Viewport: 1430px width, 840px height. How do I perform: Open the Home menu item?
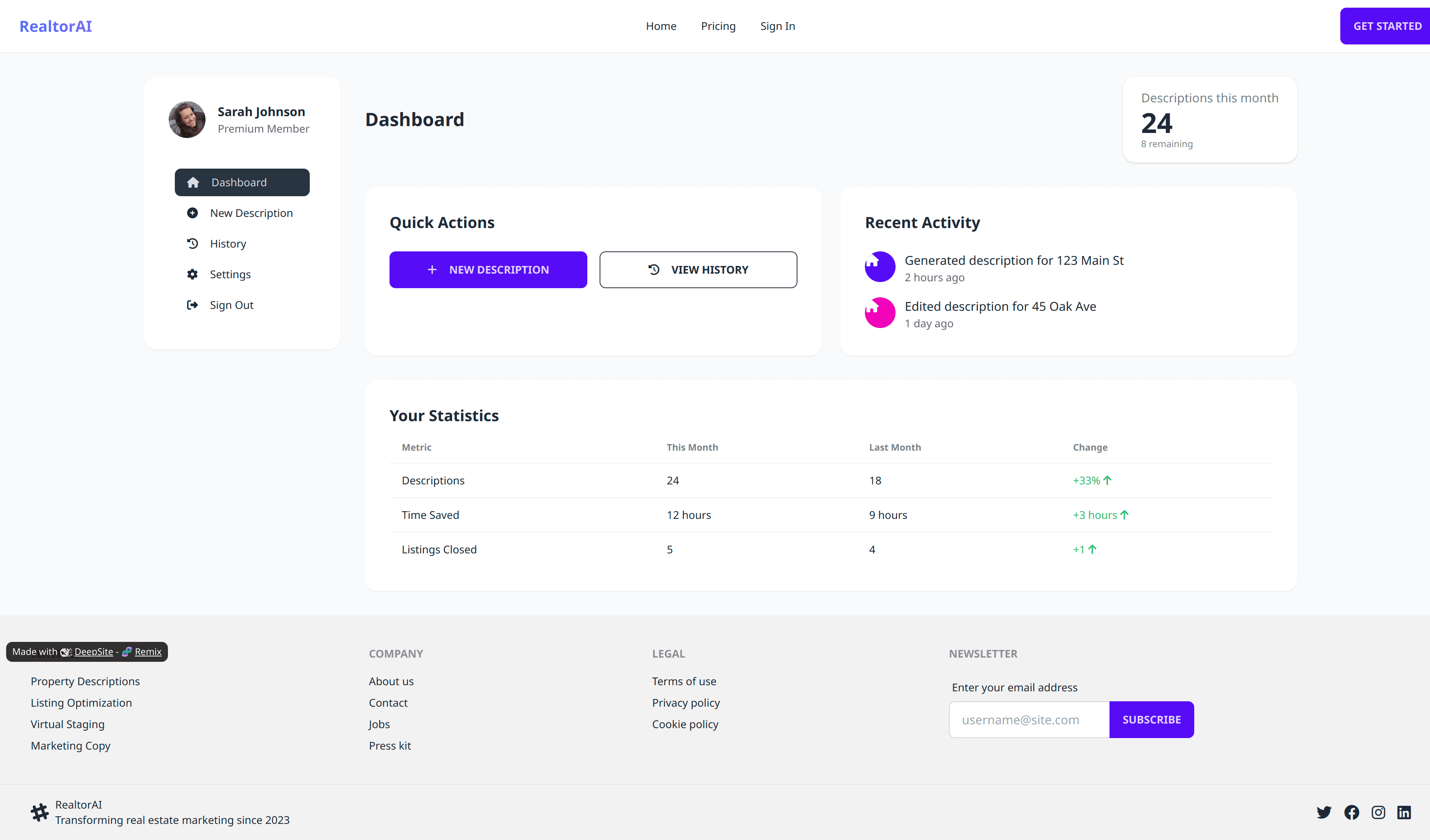[661, 26]
